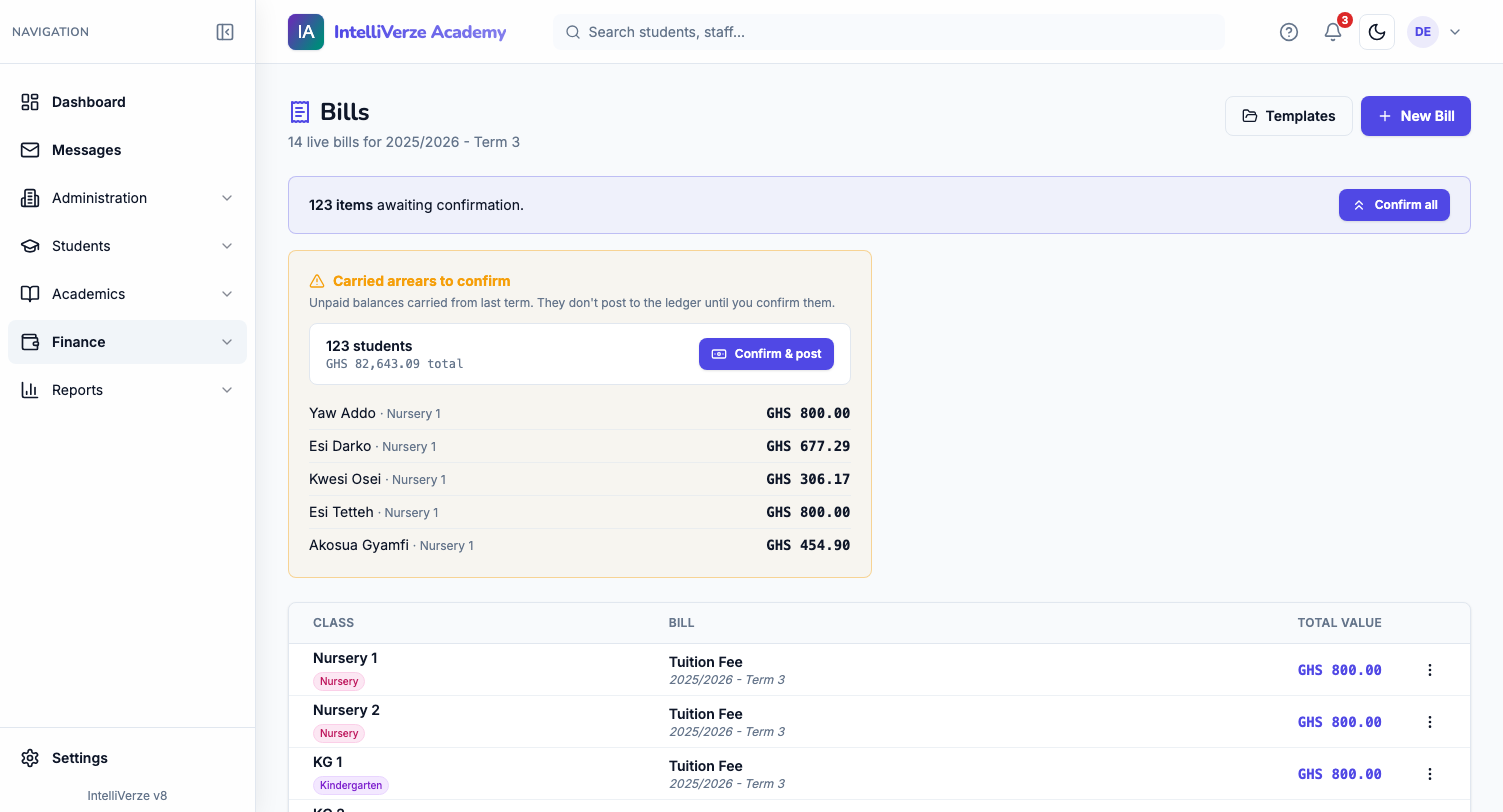This screenshot has width=1503, height=812.
Task: Select Esi Tetteh arrears row
Action: (580, 512)
